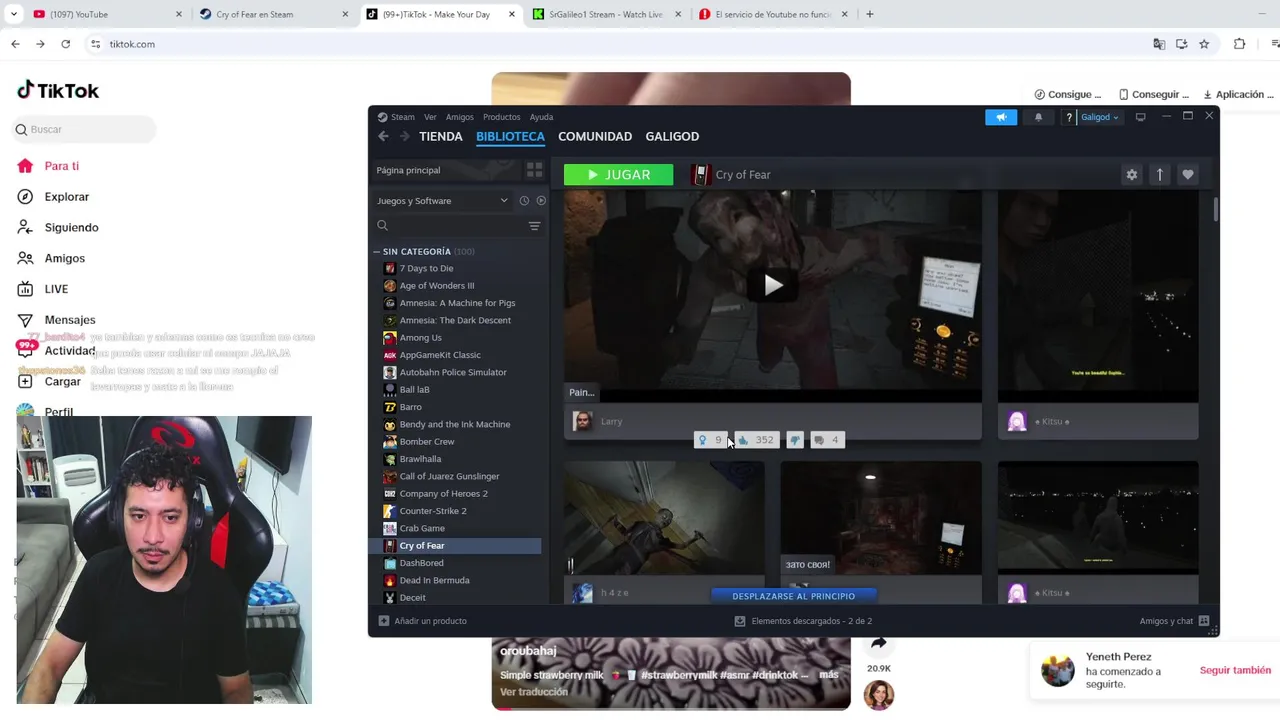1280x720 pixels.
Task: Go back with Steam's left arrow
Action: [x=383, y=136]
